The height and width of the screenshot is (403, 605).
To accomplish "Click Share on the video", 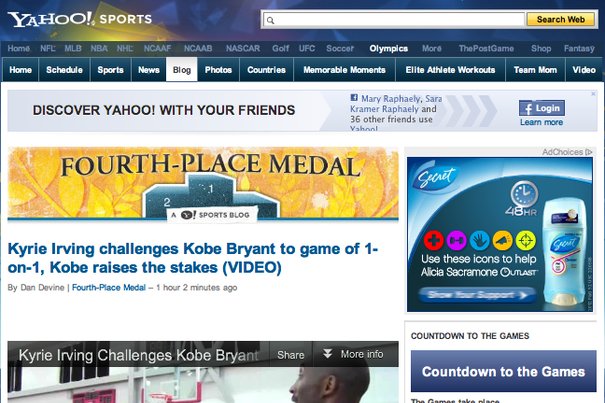I will click(x=291, y=355).
